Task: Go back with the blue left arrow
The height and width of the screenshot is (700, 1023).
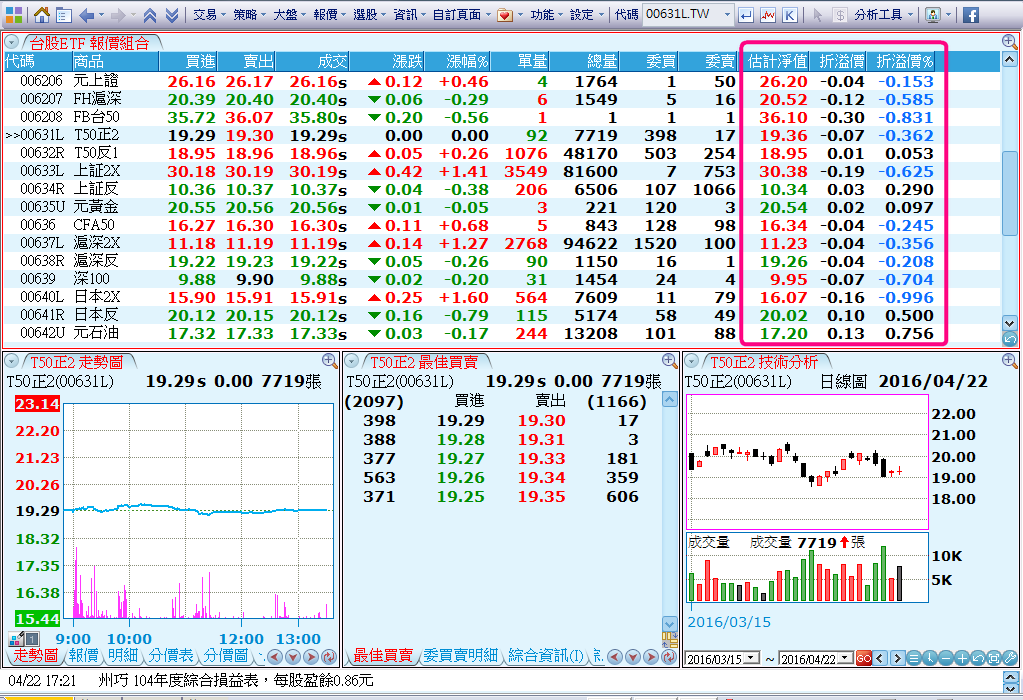Action: coord(86,15)
